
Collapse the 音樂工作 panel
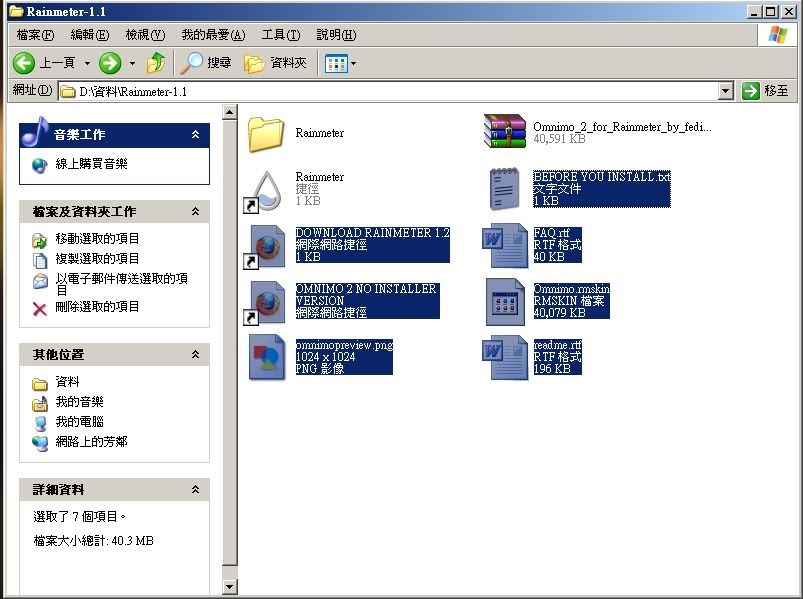click(x=195, y=134)
